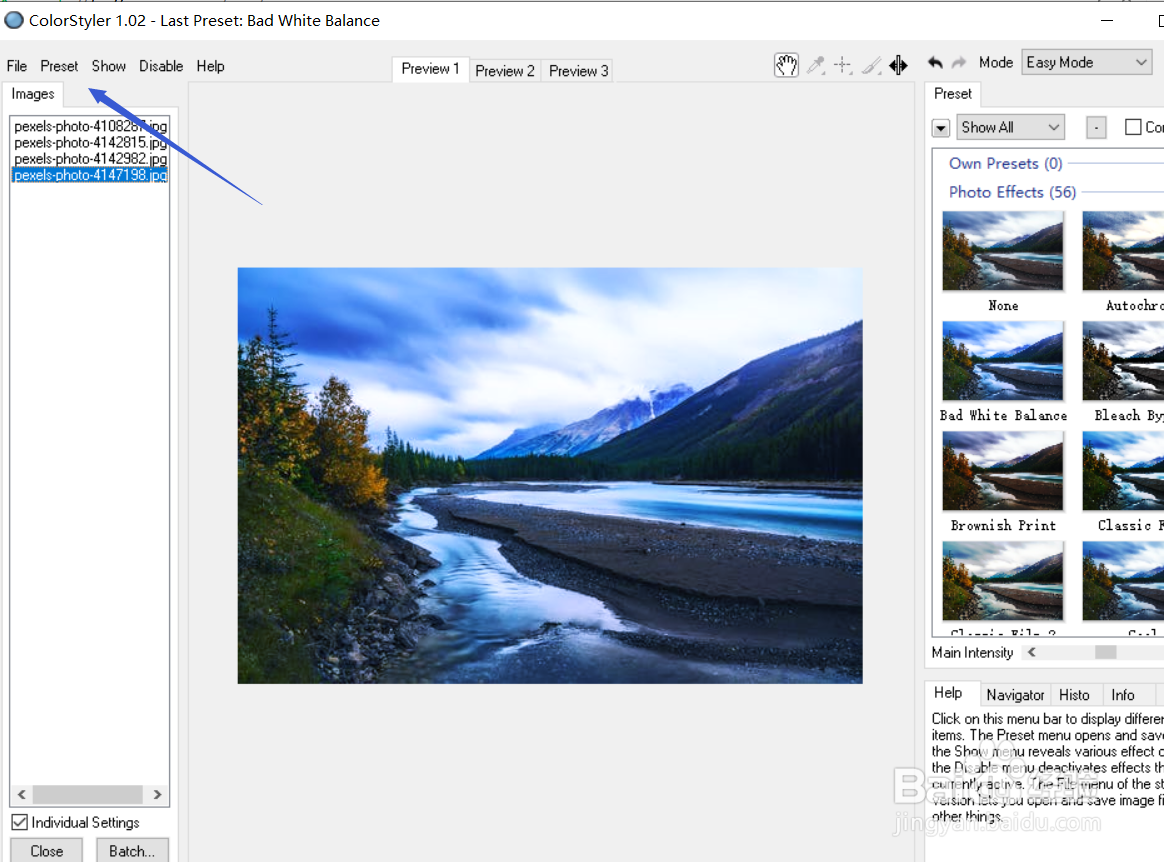Switch to the Histo tab

1074,695
